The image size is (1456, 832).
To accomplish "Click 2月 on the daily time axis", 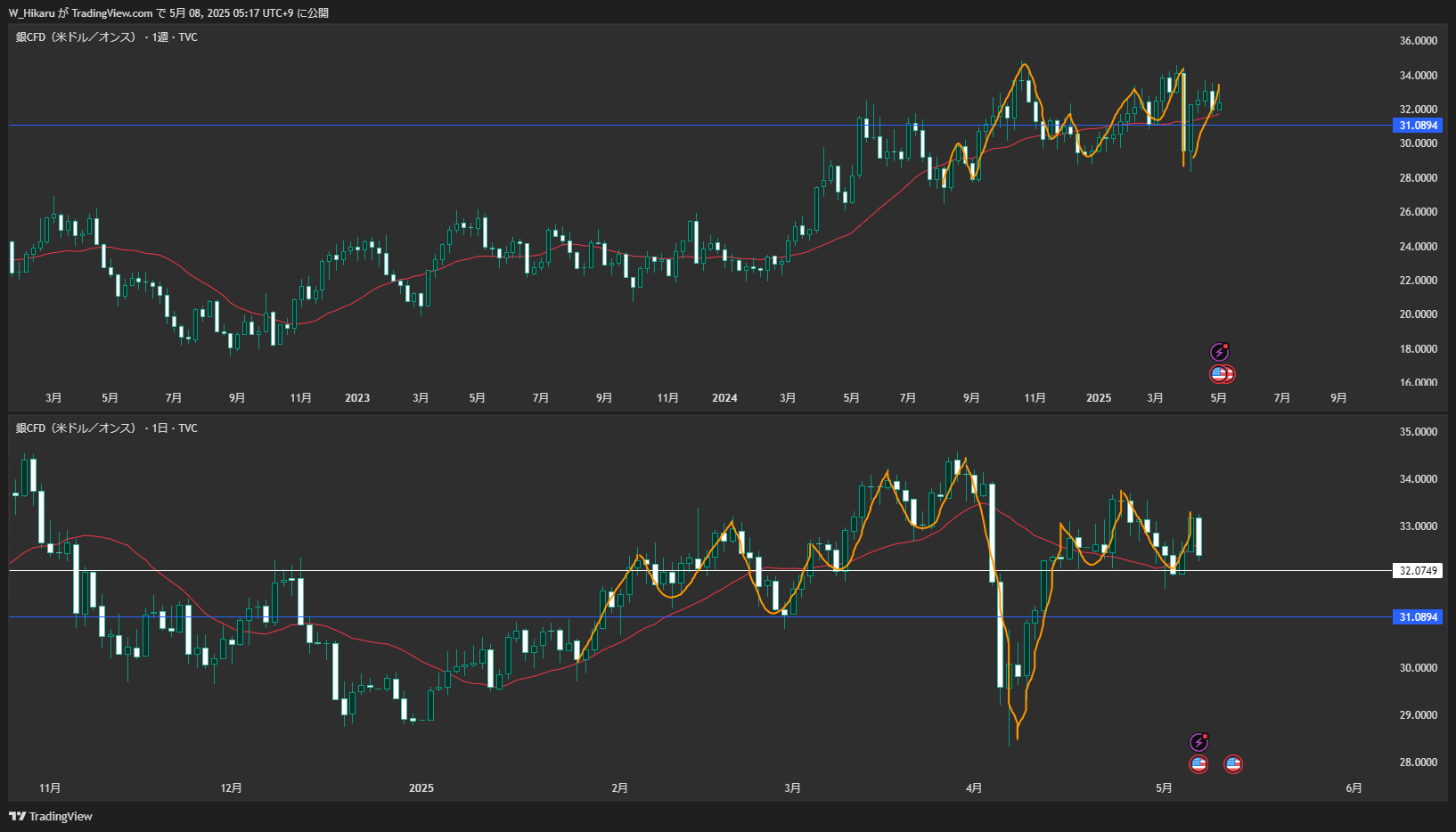I will point(620,788).
